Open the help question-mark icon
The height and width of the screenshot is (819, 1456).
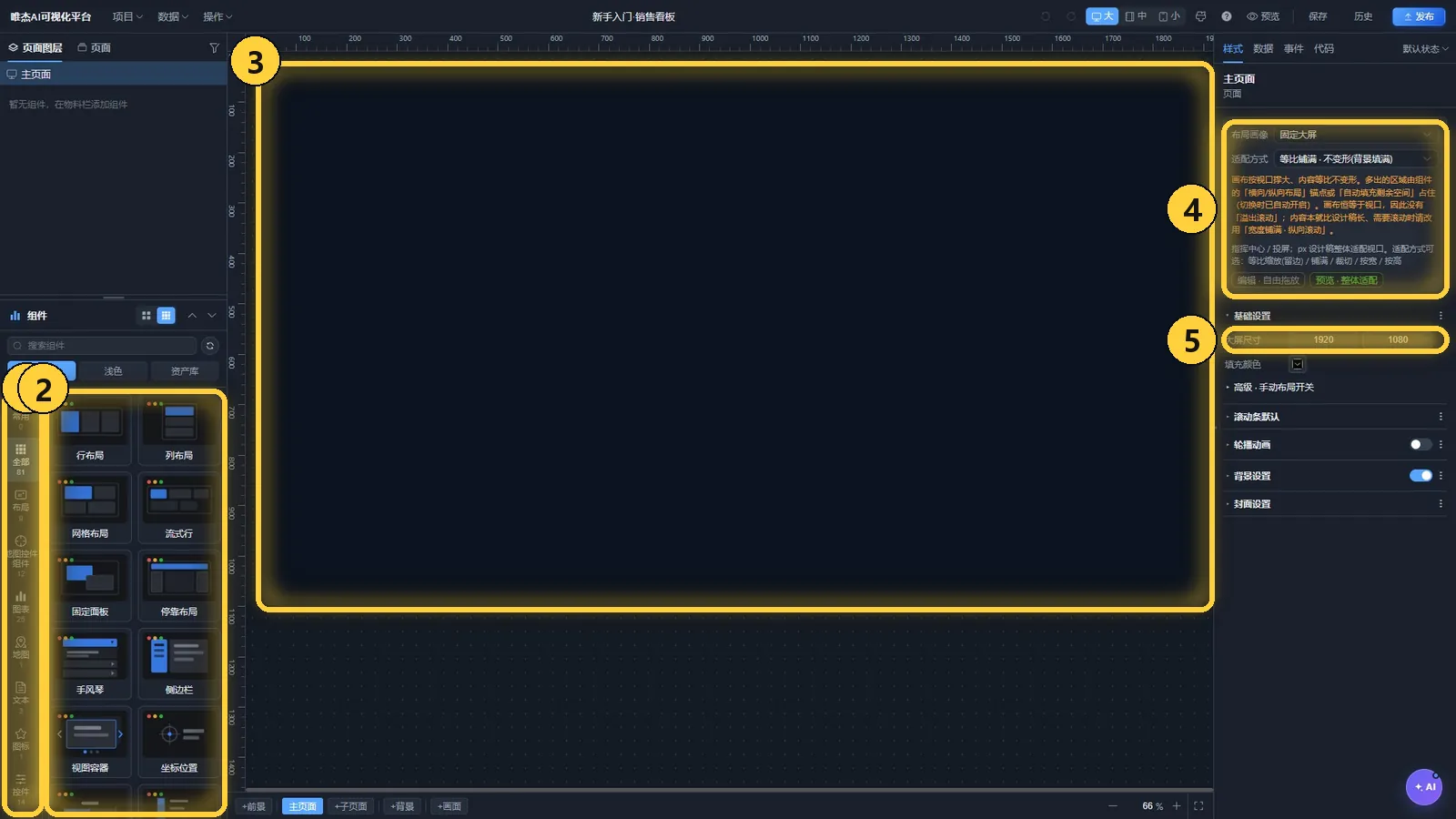(x=1227, y=16)
